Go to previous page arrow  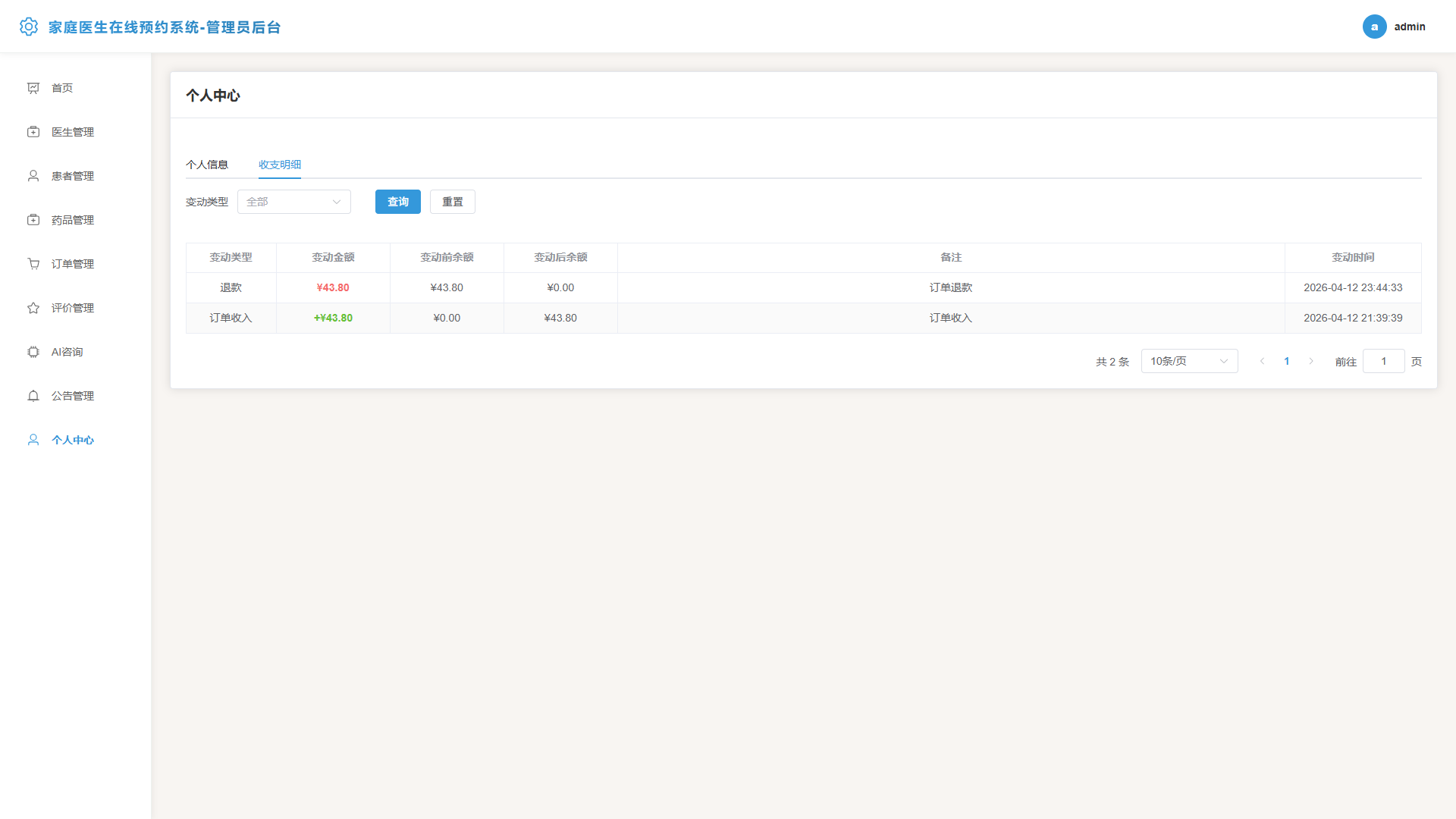1262,361
